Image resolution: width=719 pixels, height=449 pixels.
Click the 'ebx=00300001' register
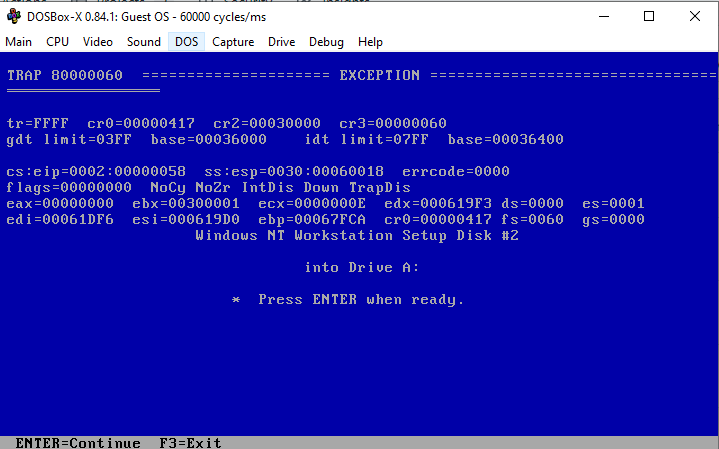tap(186, 204)
